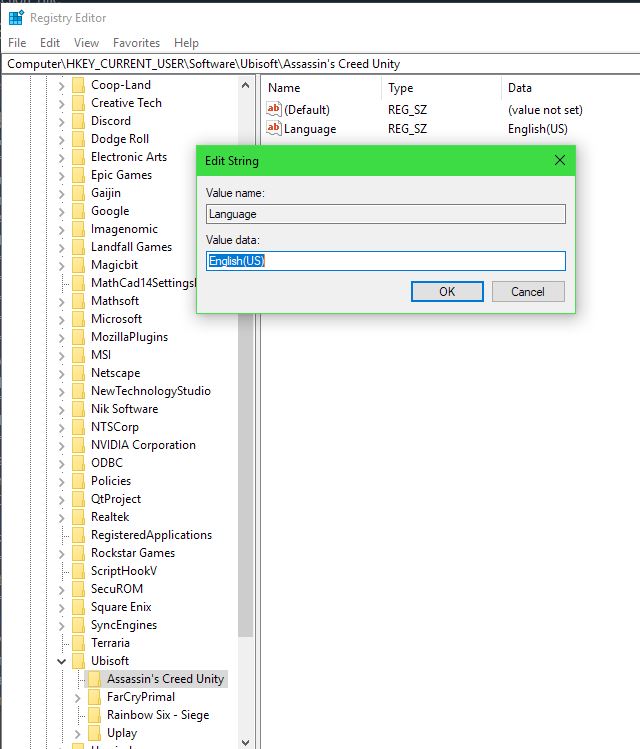Select the Epic Games folder icon
The image size is (640, 749).
[x=78, y=175]
